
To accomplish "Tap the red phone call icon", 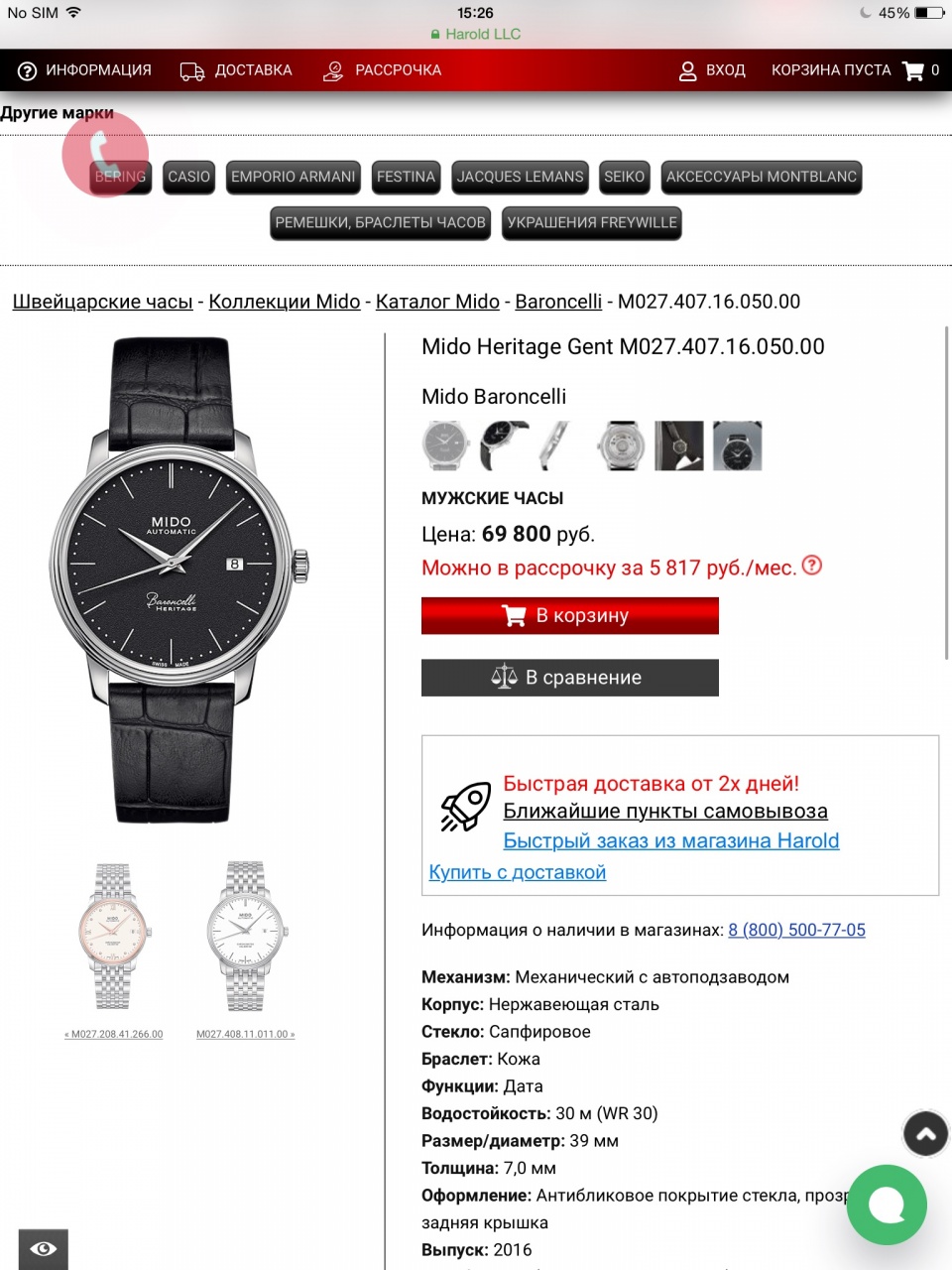I will click(105, 153).
